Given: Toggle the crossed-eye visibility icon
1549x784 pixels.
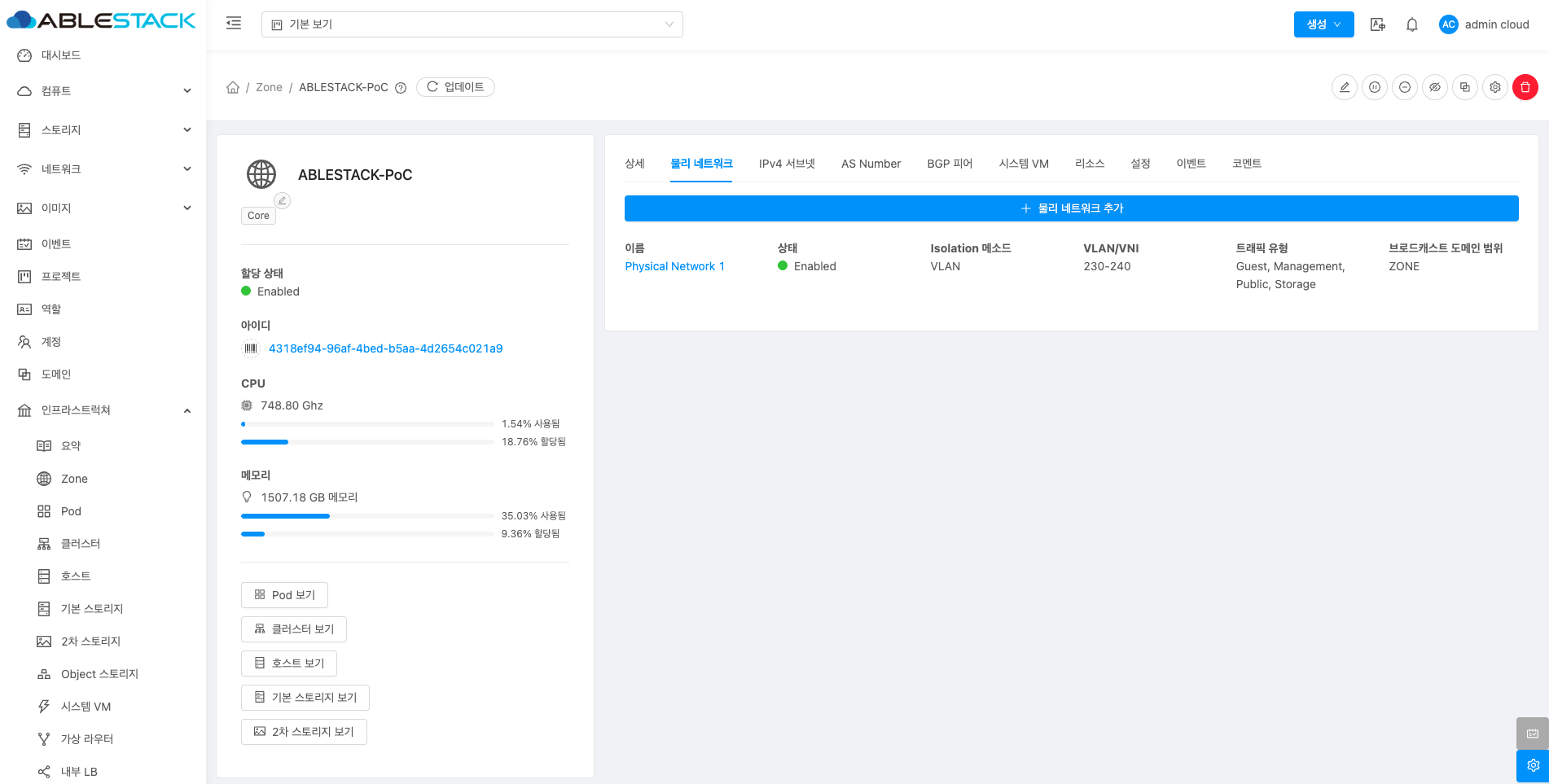Looking at the screenshot, I should click(1435, 87).
